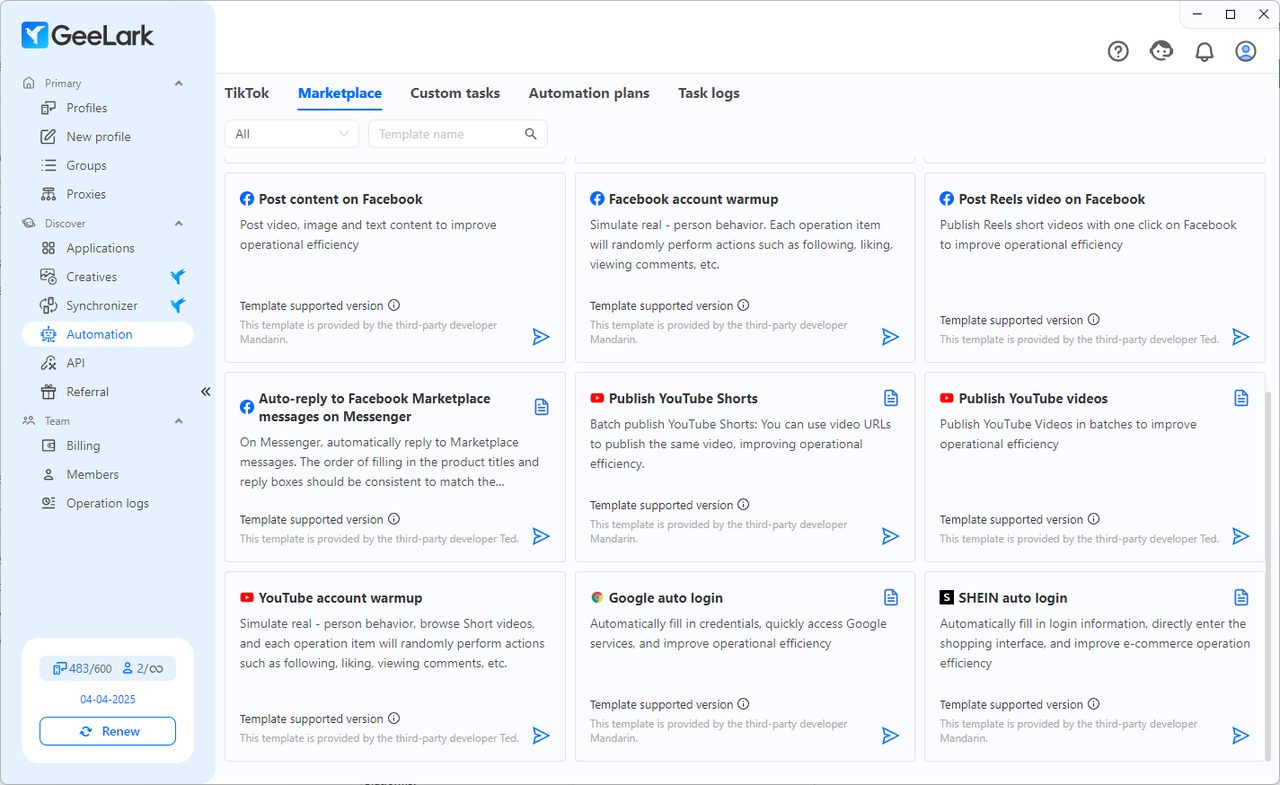This screenshot has width=1280, height=785.
Task: Open the customer support robot icon
Action: (1161, 51)
